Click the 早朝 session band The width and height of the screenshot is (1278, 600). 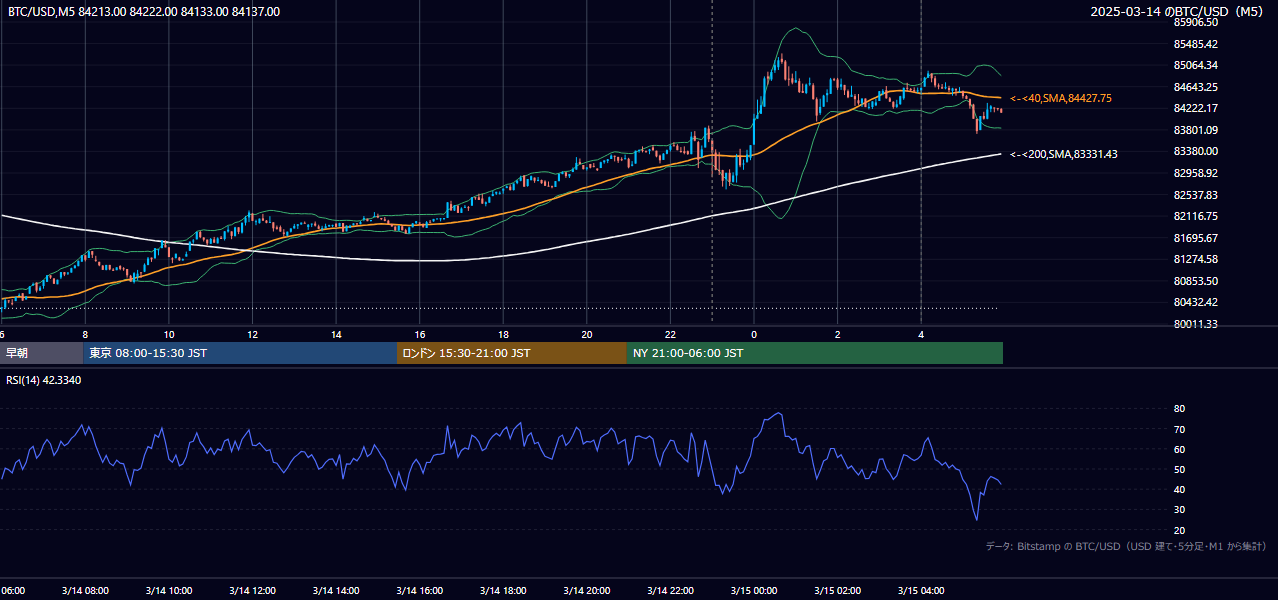41,353
